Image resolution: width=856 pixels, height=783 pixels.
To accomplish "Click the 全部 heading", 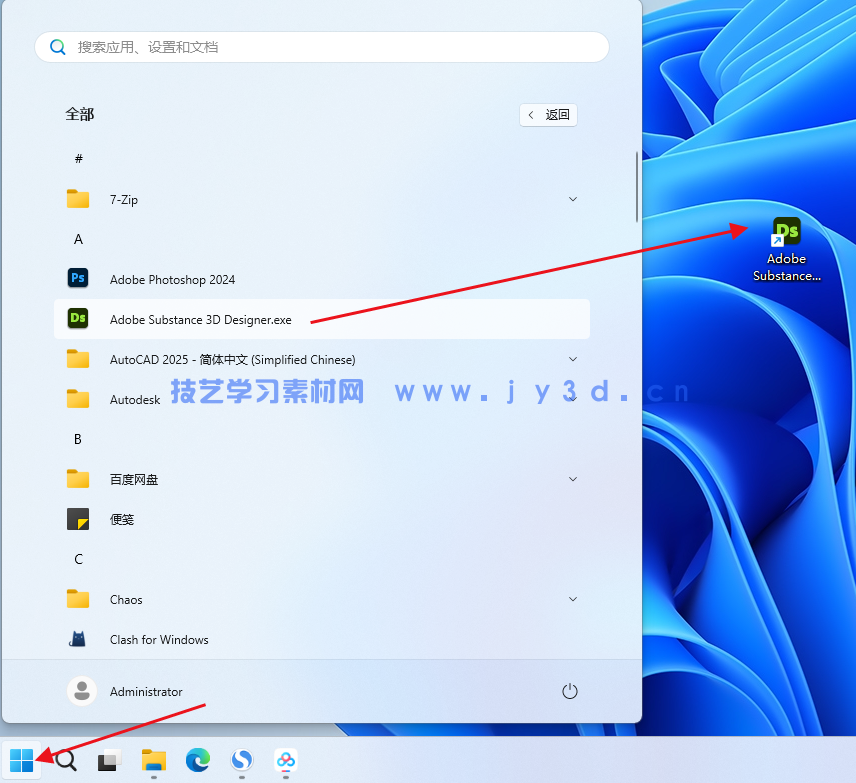I will pos(80,114).
